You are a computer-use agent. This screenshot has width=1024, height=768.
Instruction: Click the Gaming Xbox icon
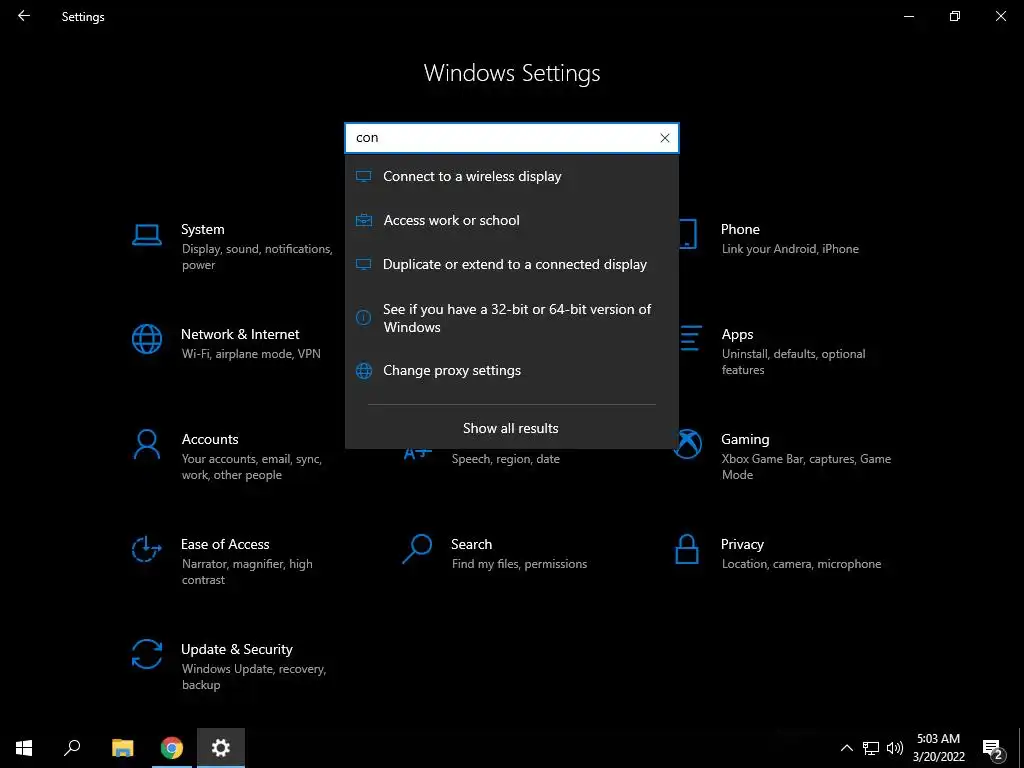tap(688, 445)
